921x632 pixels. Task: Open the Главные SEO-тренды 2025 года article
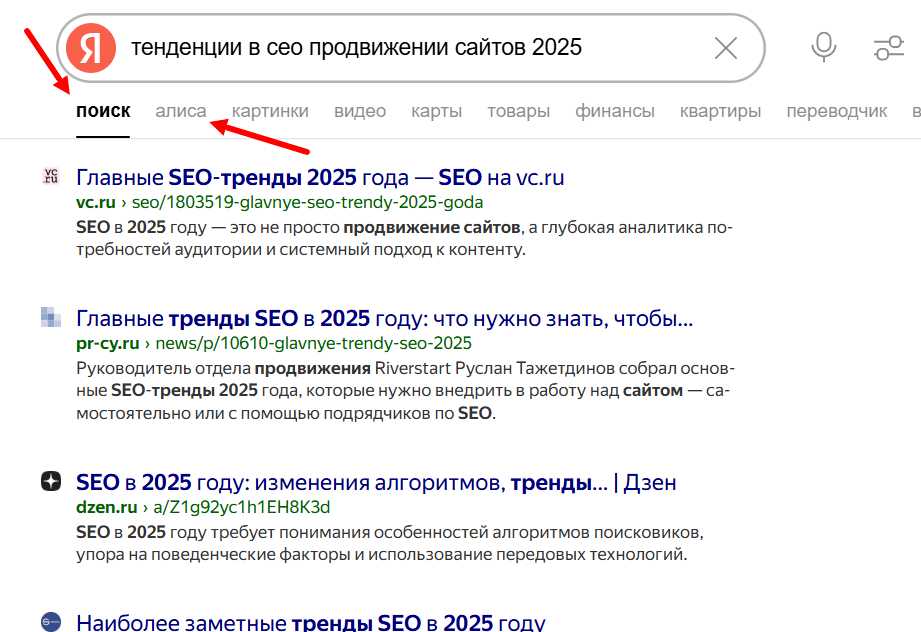tap(318, 176)
